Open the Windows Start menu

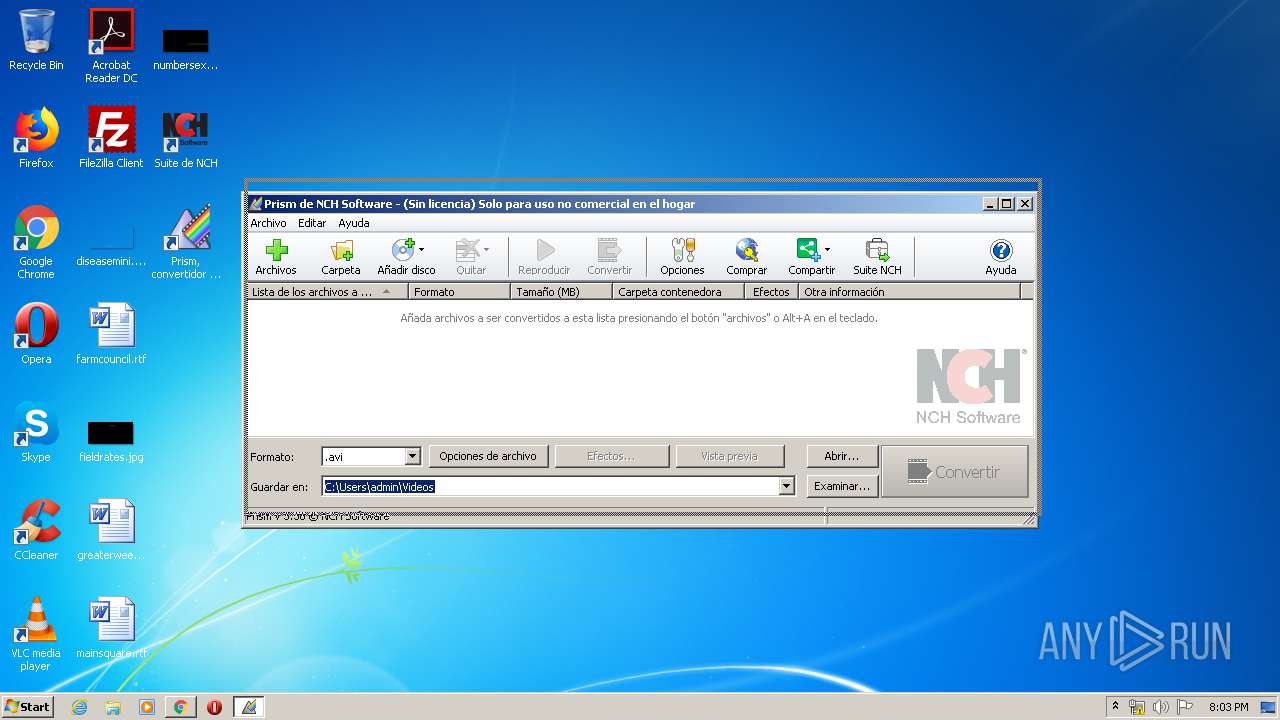(x=27, y=706)
